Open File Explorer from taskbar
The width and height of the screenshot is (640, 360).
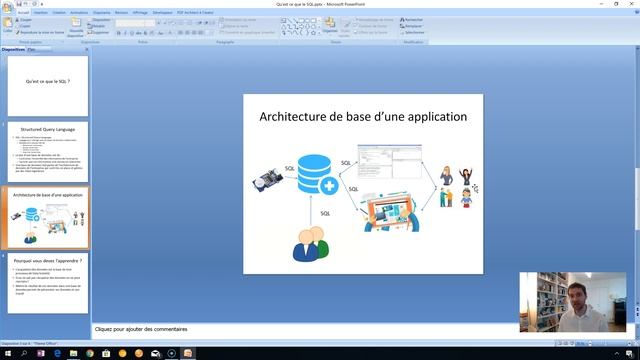[x=73, y=353]
